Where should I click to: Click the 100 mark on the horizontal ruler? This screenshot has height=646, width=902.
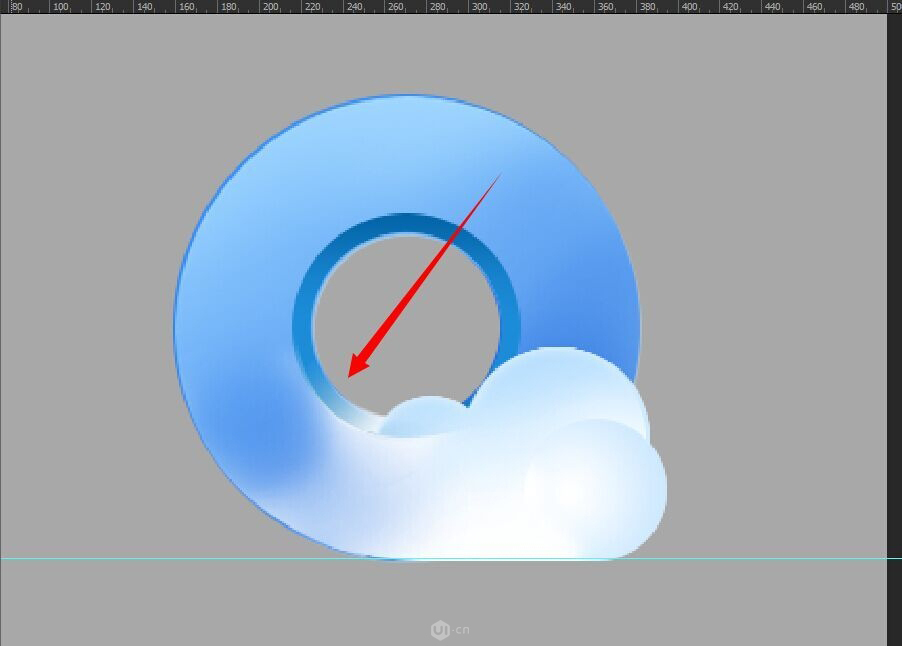(60, 6)
